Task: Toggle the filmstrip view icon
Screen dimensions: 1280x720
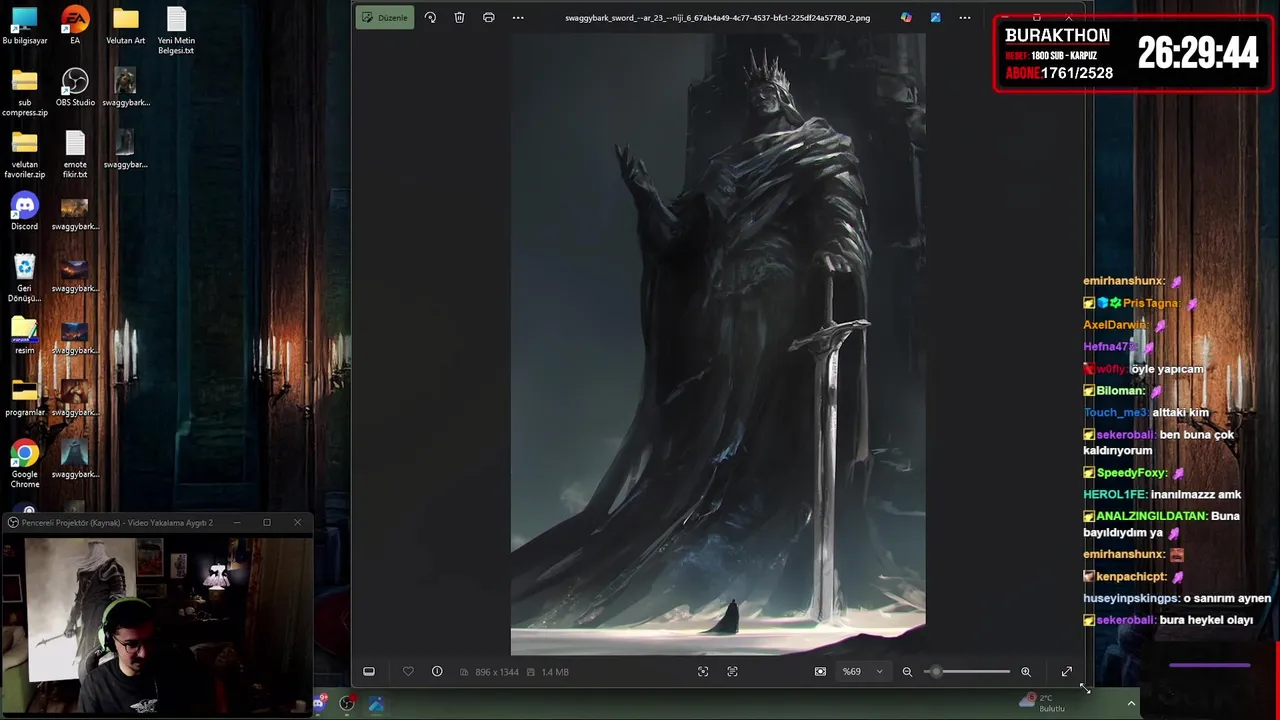Action: [x=368, y=672]
